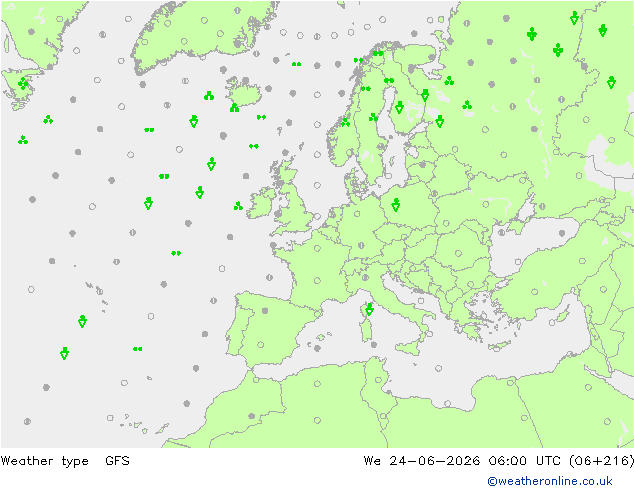The width and height of the screenshot is (634, 490).
Task: Select the green symbol over Baffin Island
Action: 23,84
